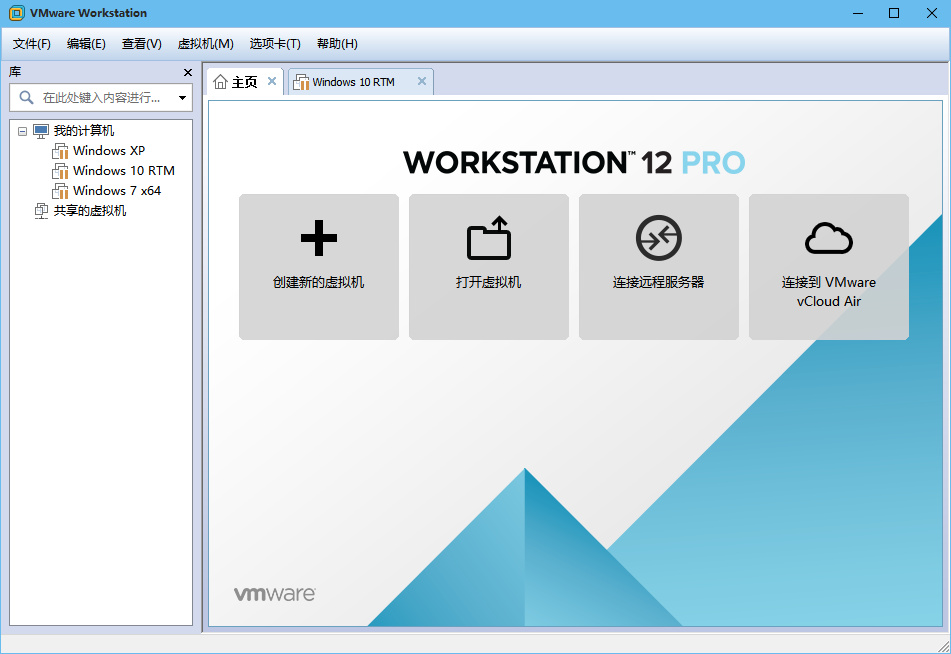Open the 查看(V) menu

(x=141, y=43)
